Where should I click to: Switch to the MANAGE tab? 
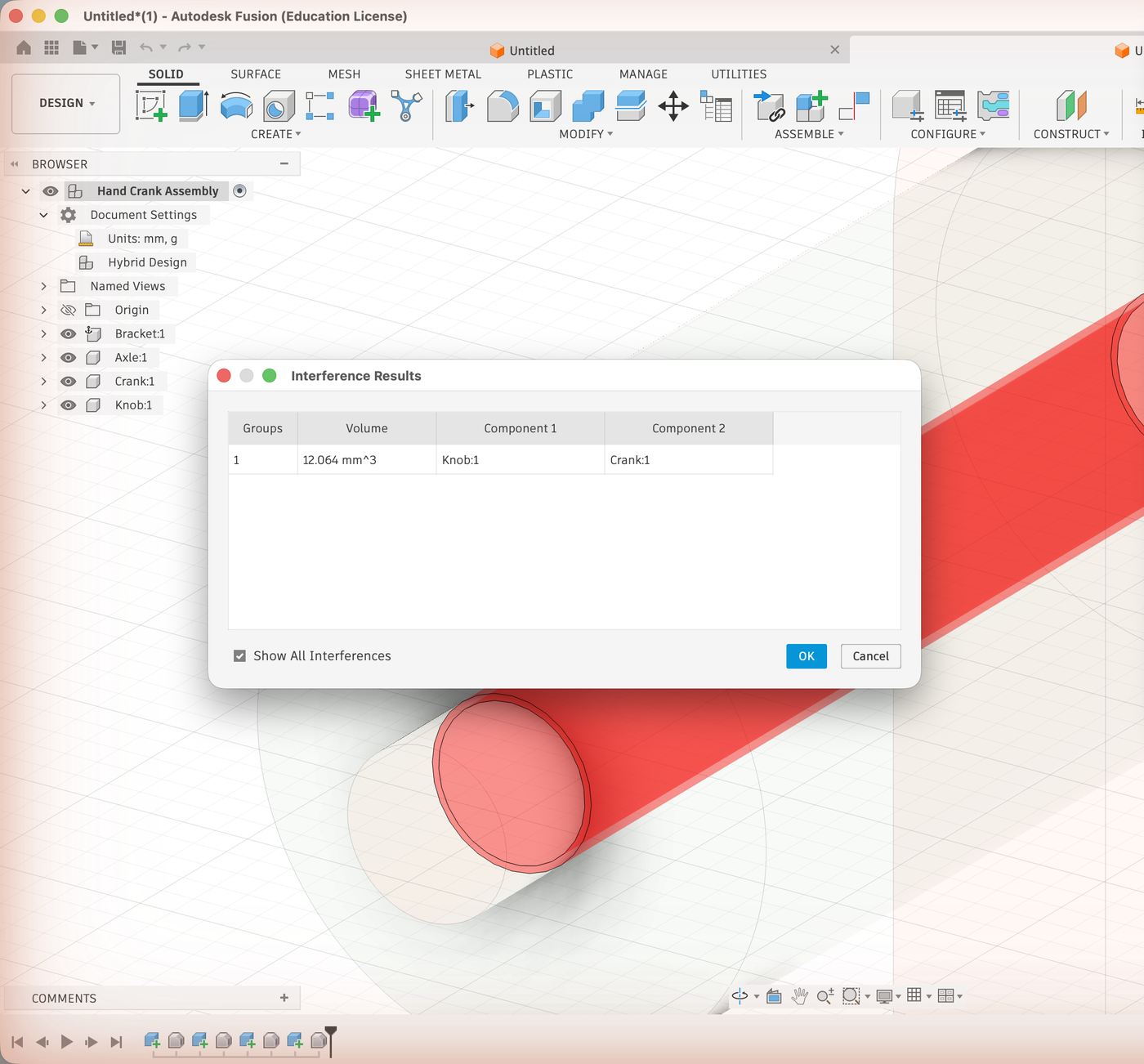pos(643,74)
